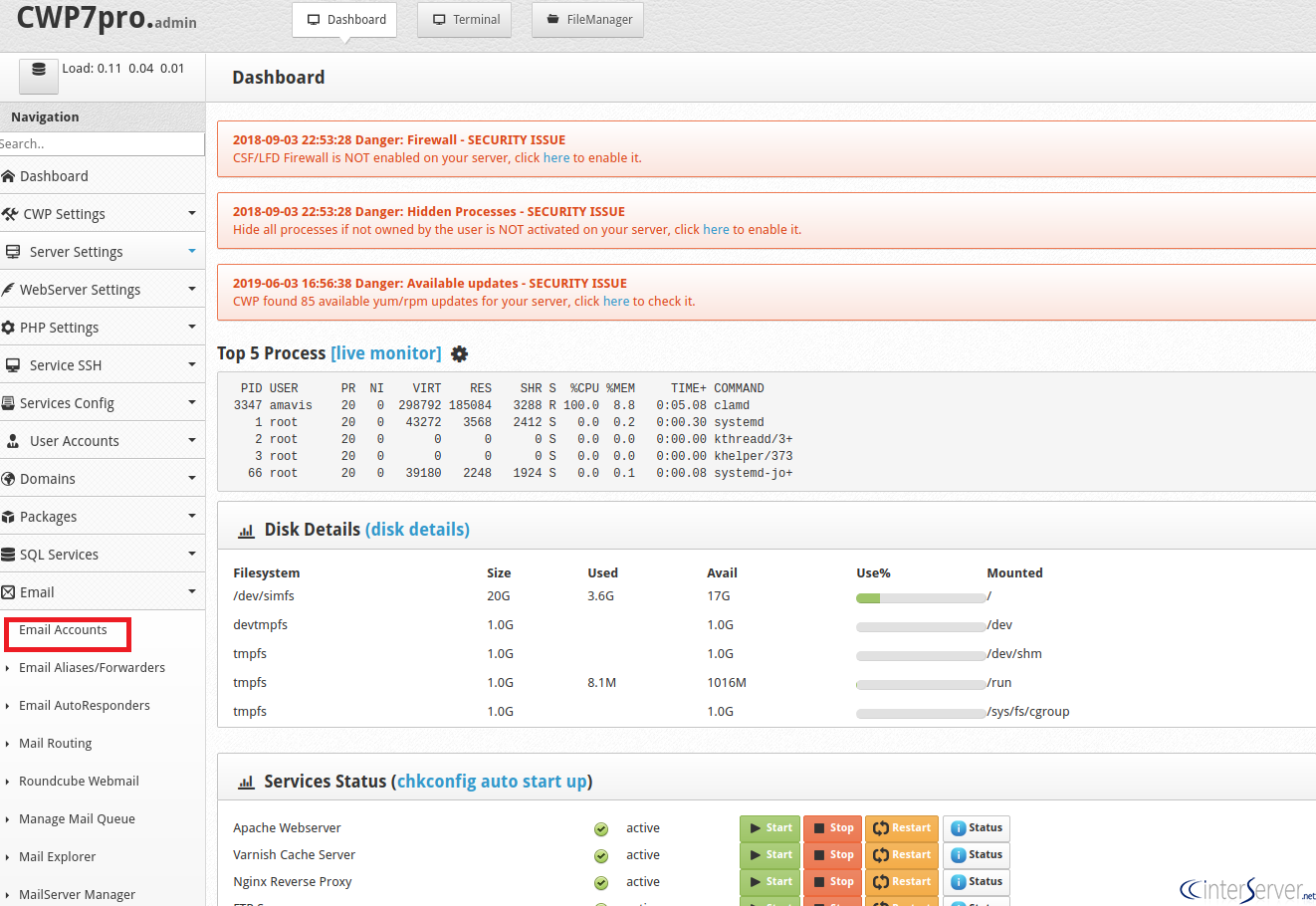
Task: Open Email Accounts in the sidebar
Action: point(63,630)
